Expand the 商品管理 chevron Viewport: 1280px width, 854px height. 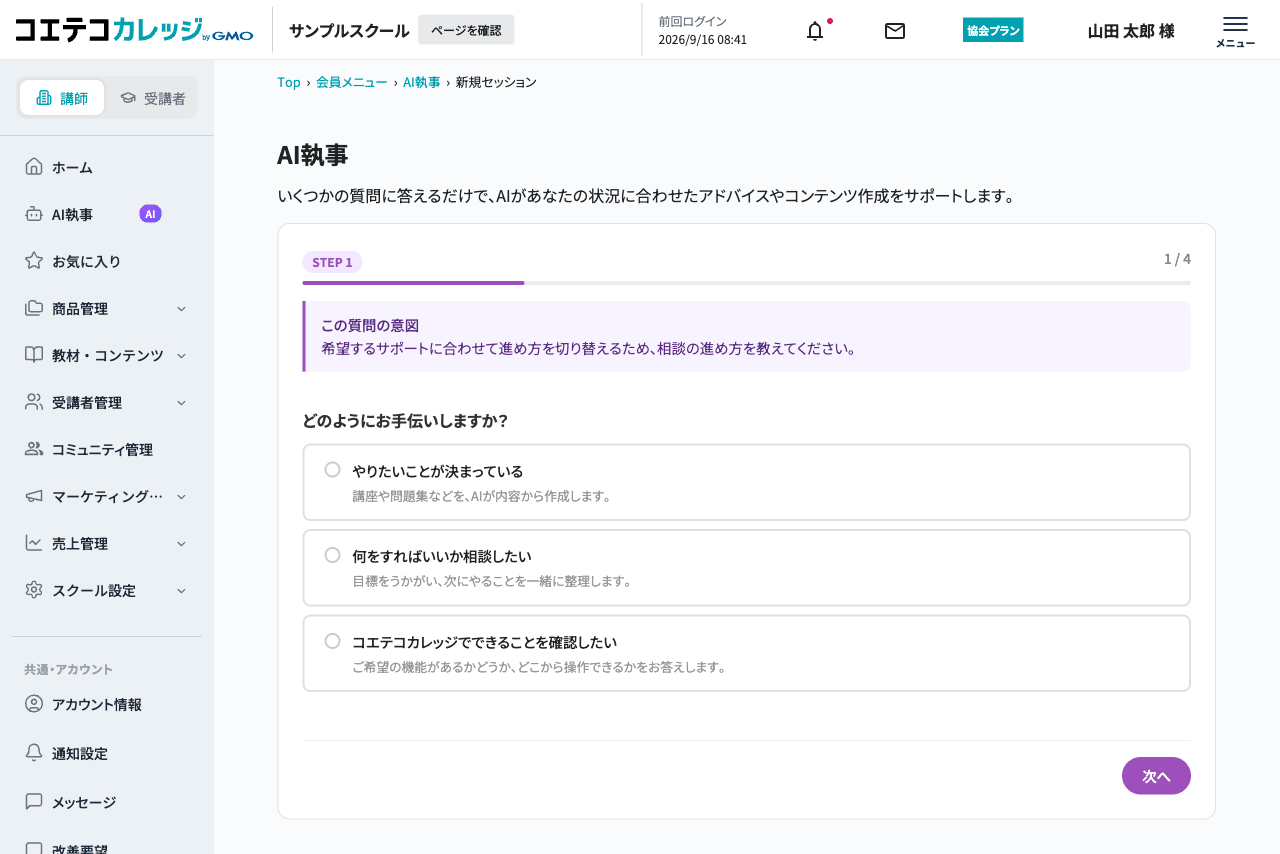tap(181, 308)
